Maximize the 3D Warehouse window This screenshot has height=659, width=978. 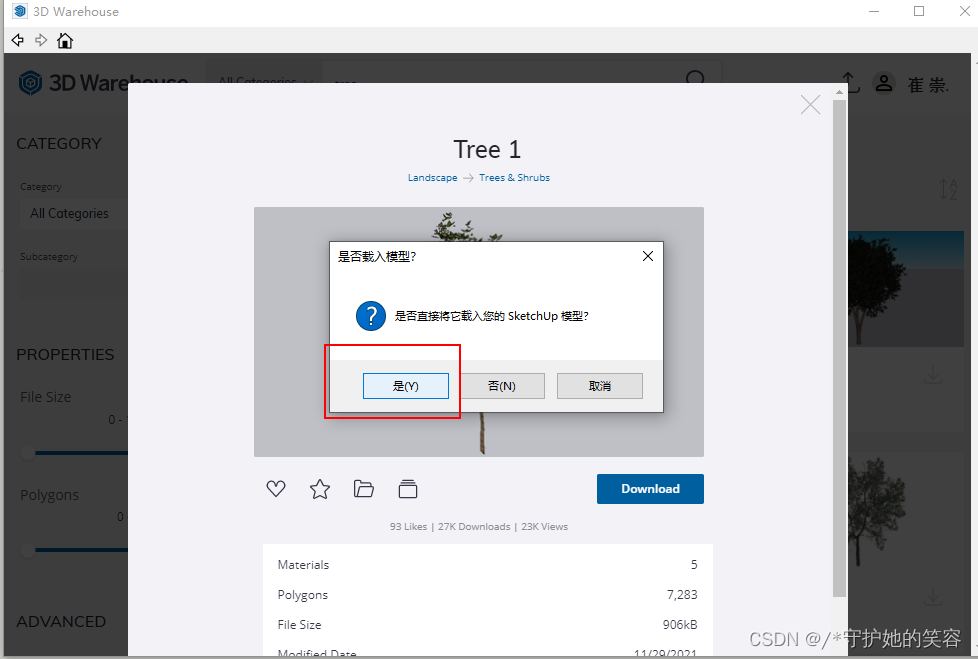(919, 11)
